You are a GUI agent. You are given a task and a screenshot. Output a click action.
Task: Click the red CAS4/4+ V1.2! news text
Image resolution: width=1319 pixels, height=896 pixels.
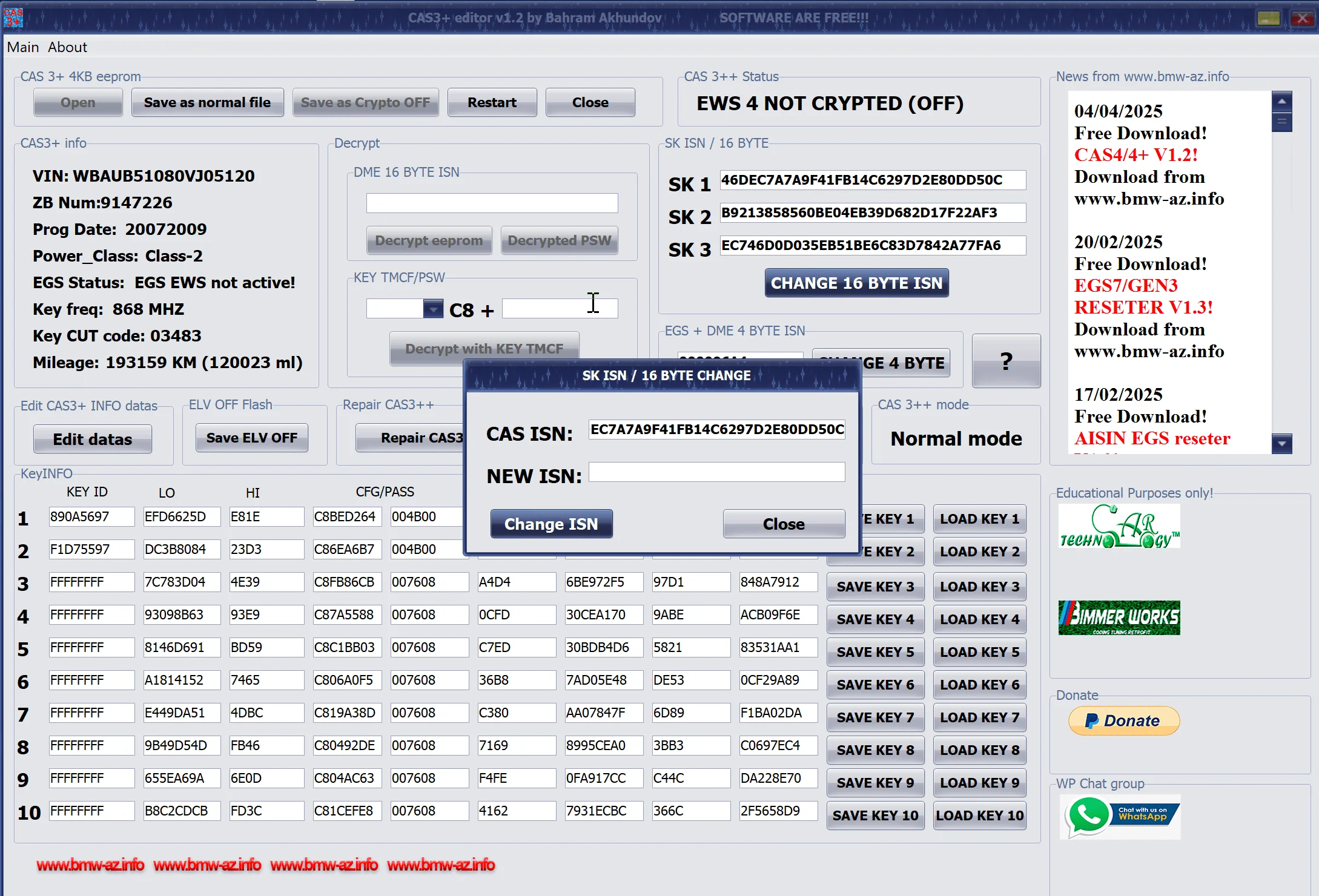pyautogui.click(x=1136, y=155)
